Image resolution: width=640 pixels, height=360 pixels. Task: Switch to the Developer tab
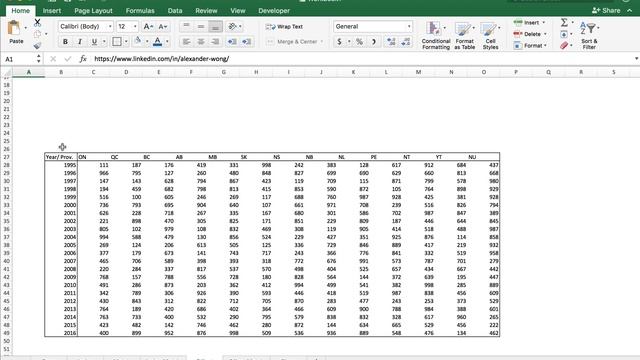pos(274,11)
